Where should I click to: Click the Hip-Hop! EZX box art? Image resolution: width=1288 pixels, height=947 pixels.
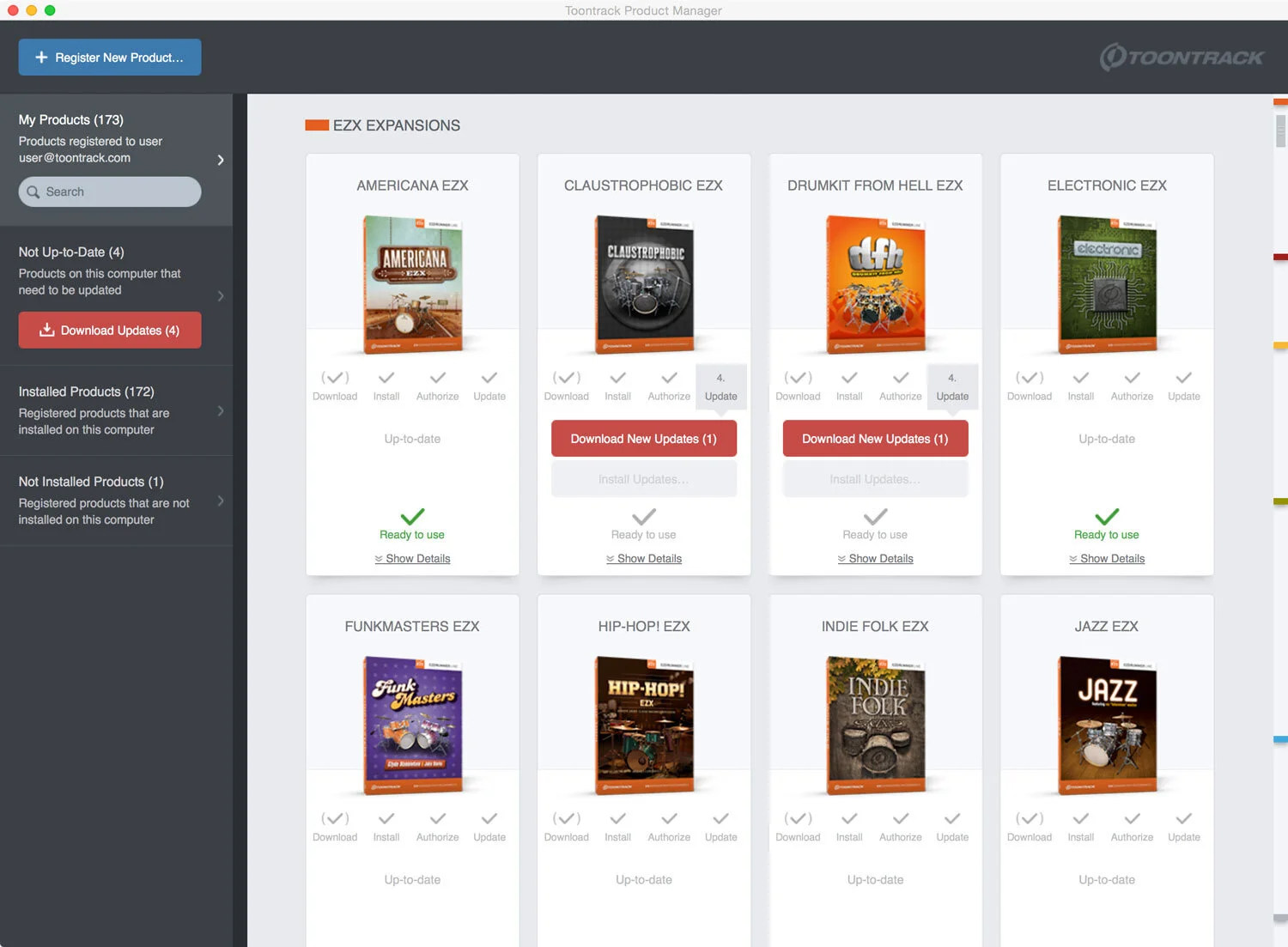click(644, 725)
